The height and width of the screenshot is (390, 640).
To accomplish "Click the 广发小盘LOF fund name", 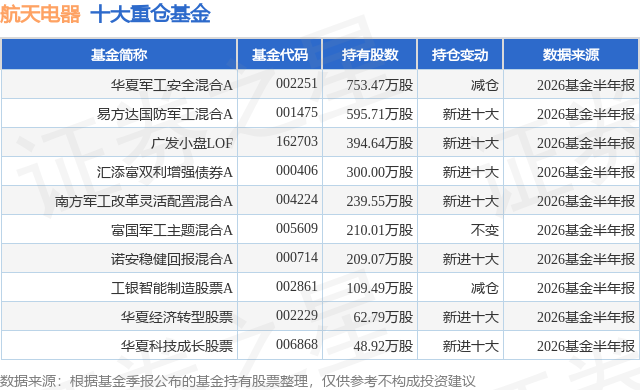I will [192, 143].
